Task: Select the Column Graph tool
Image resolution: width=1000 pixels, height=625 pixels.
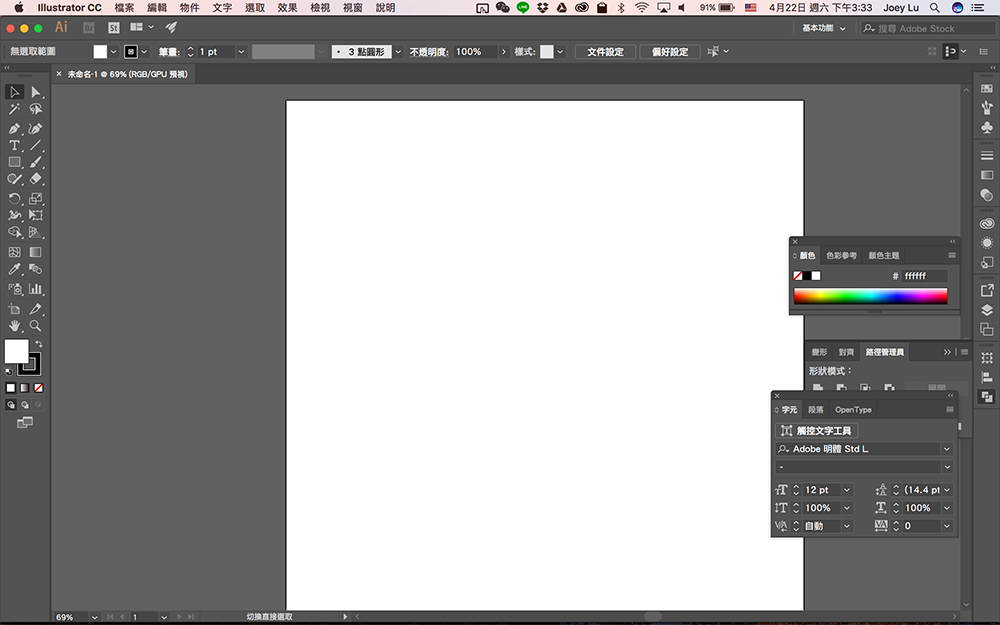Action: [x=36, y=289]
